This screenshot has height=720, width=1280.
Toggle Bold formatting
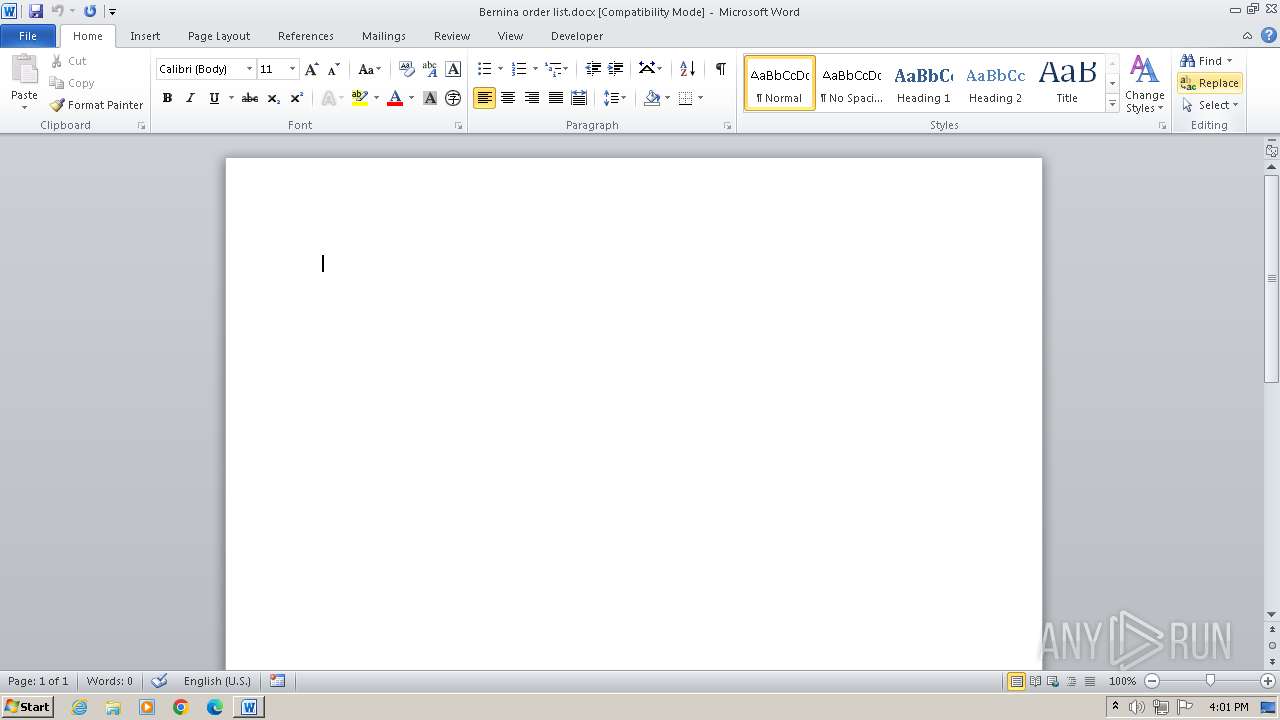[x=167, y=98]
